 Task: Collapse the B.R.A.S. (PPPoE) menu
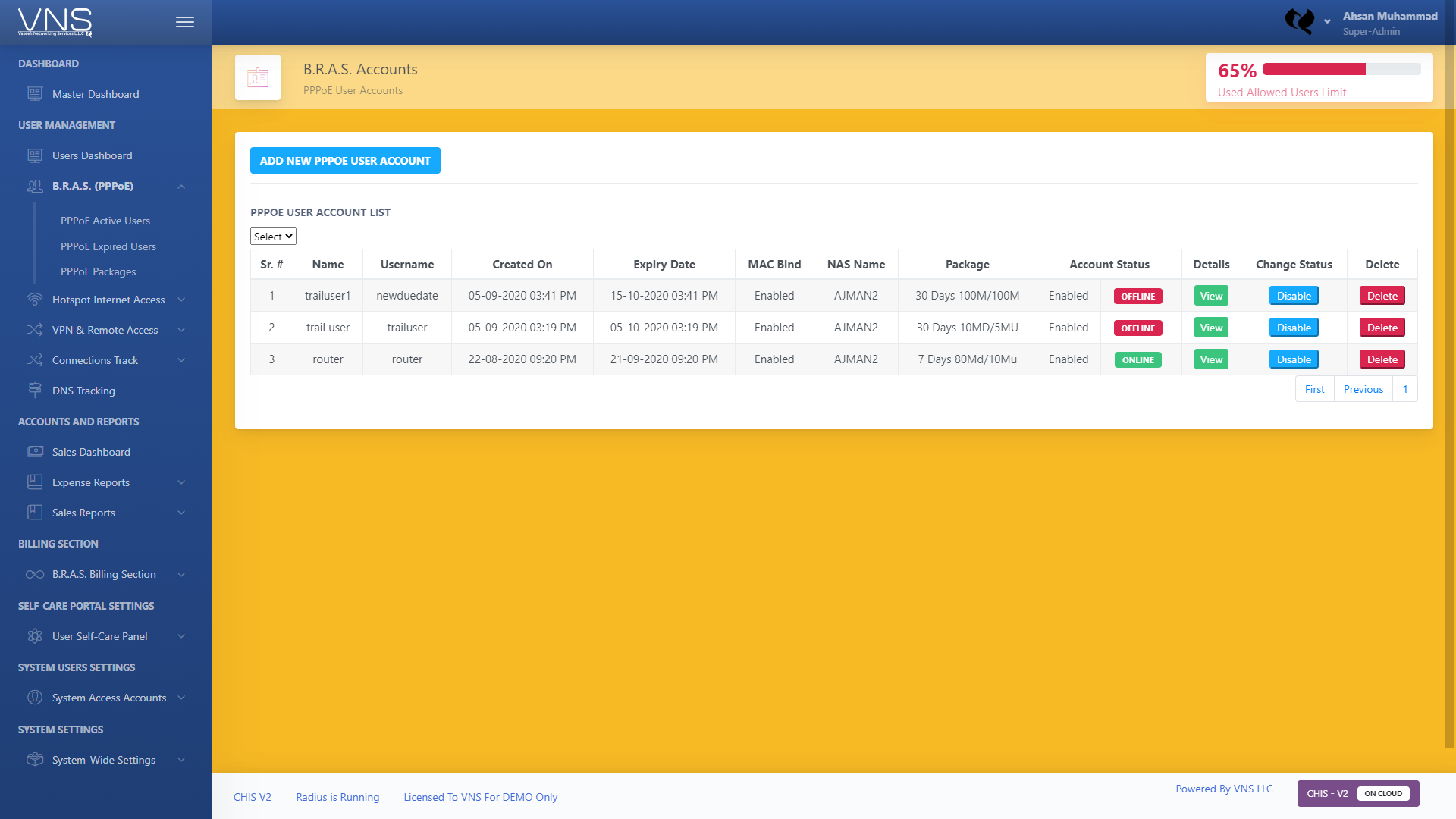pos(181,187)
